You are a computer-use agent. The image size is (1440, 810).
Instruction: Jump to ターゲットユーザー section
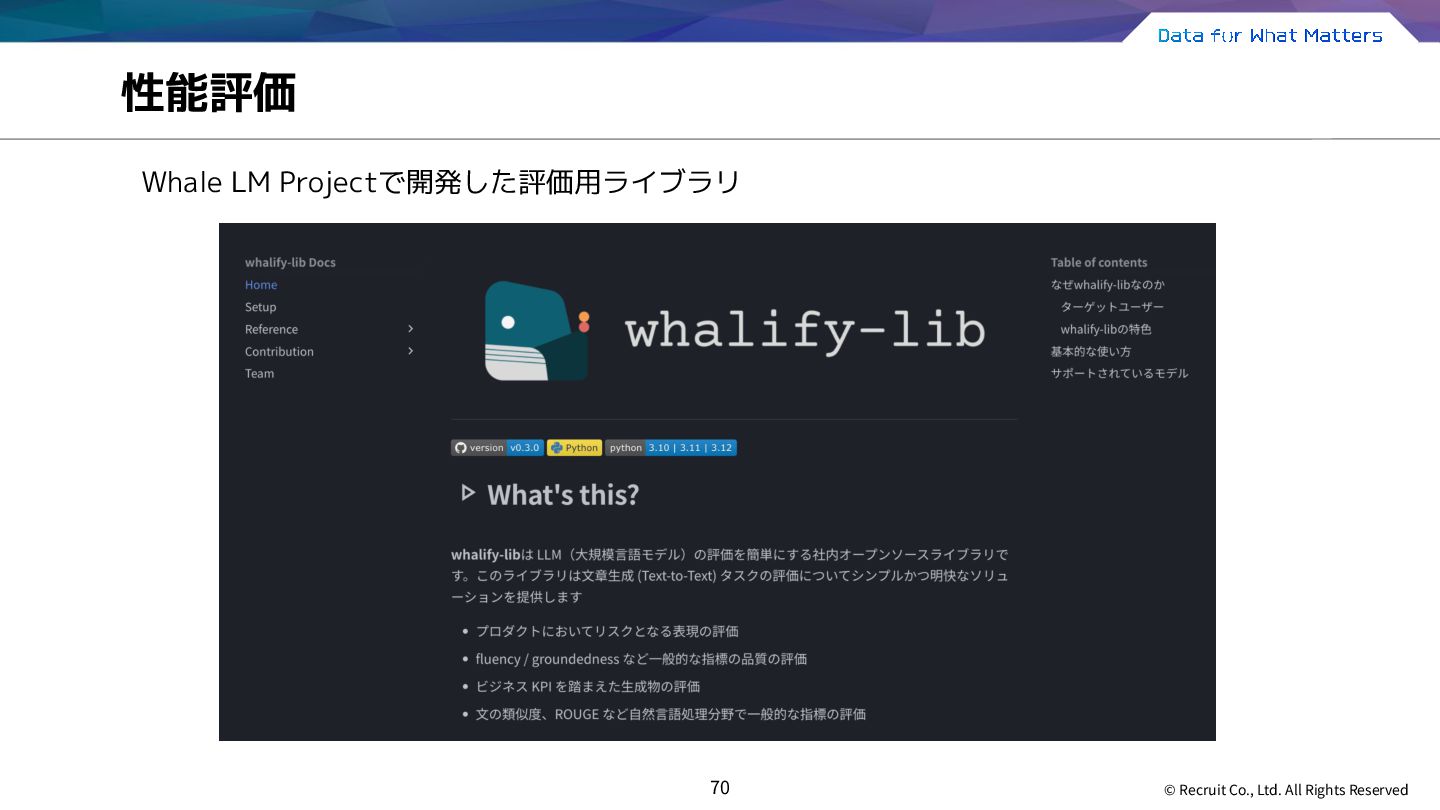1112,307
